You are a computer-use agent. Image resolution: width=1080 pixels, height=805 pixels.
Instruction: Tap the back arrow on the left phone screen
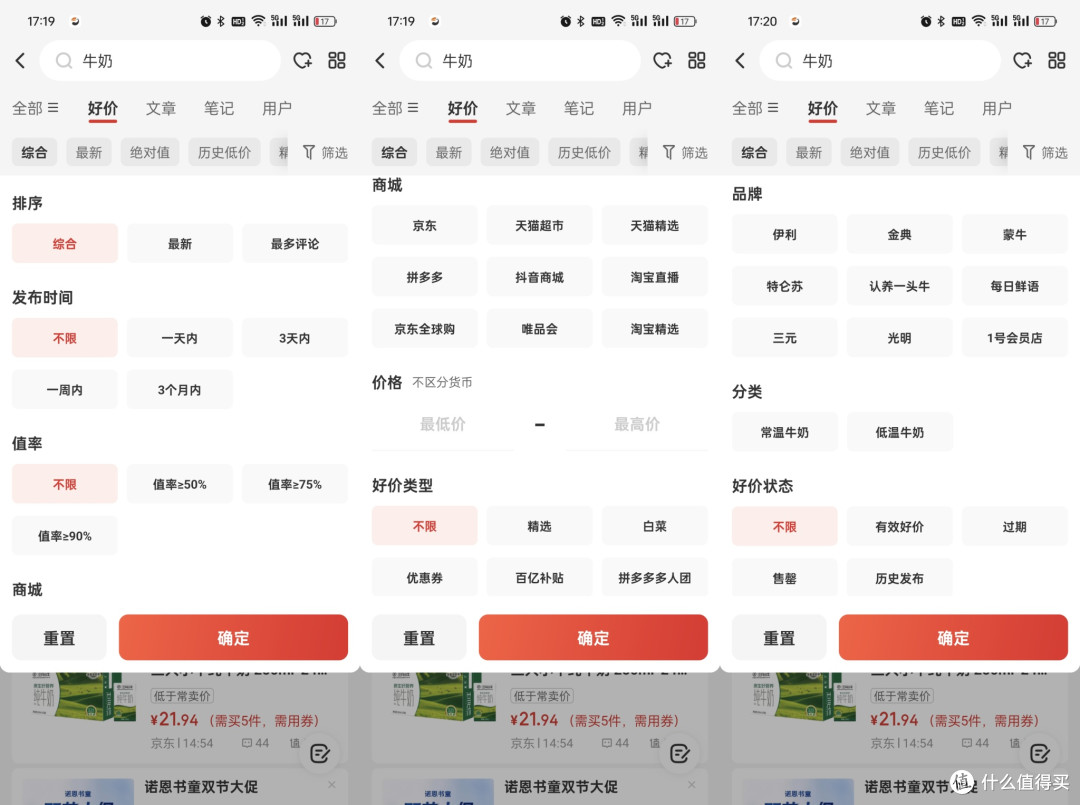[x=21, y=61]
